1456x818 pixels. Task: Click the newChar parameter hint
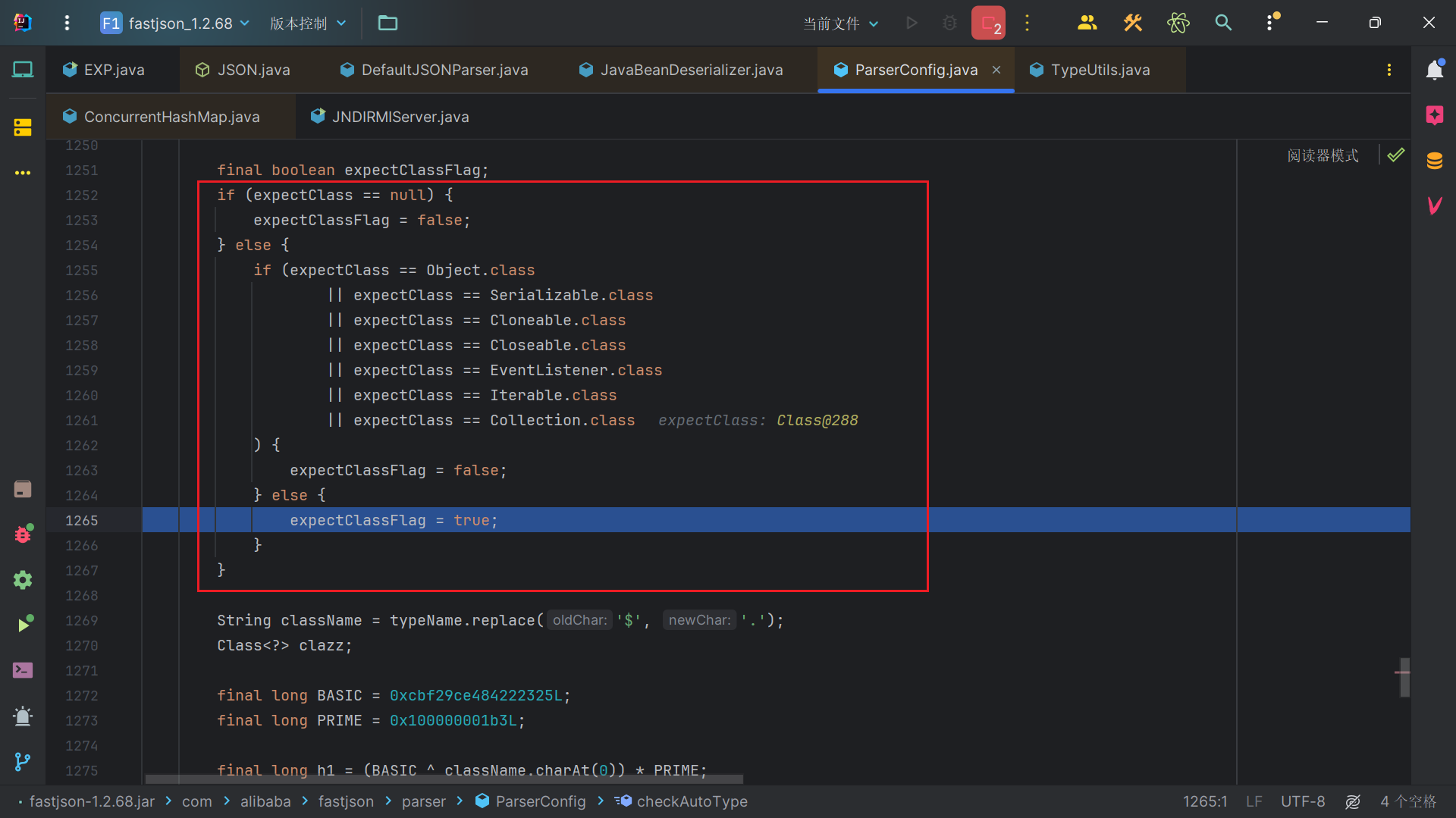[699, 620]
